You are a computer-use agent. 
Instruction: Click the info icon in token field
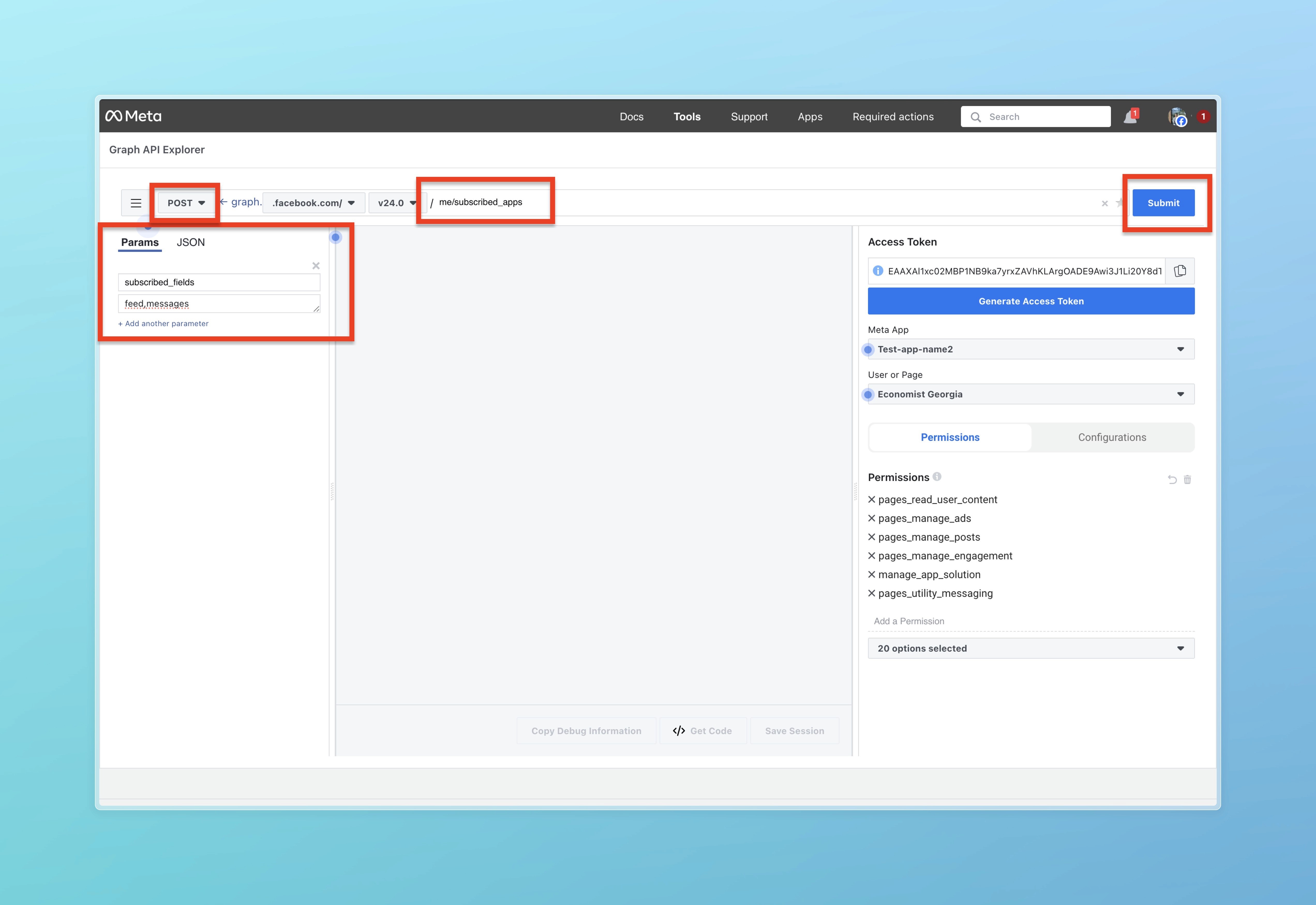[878, 271]
